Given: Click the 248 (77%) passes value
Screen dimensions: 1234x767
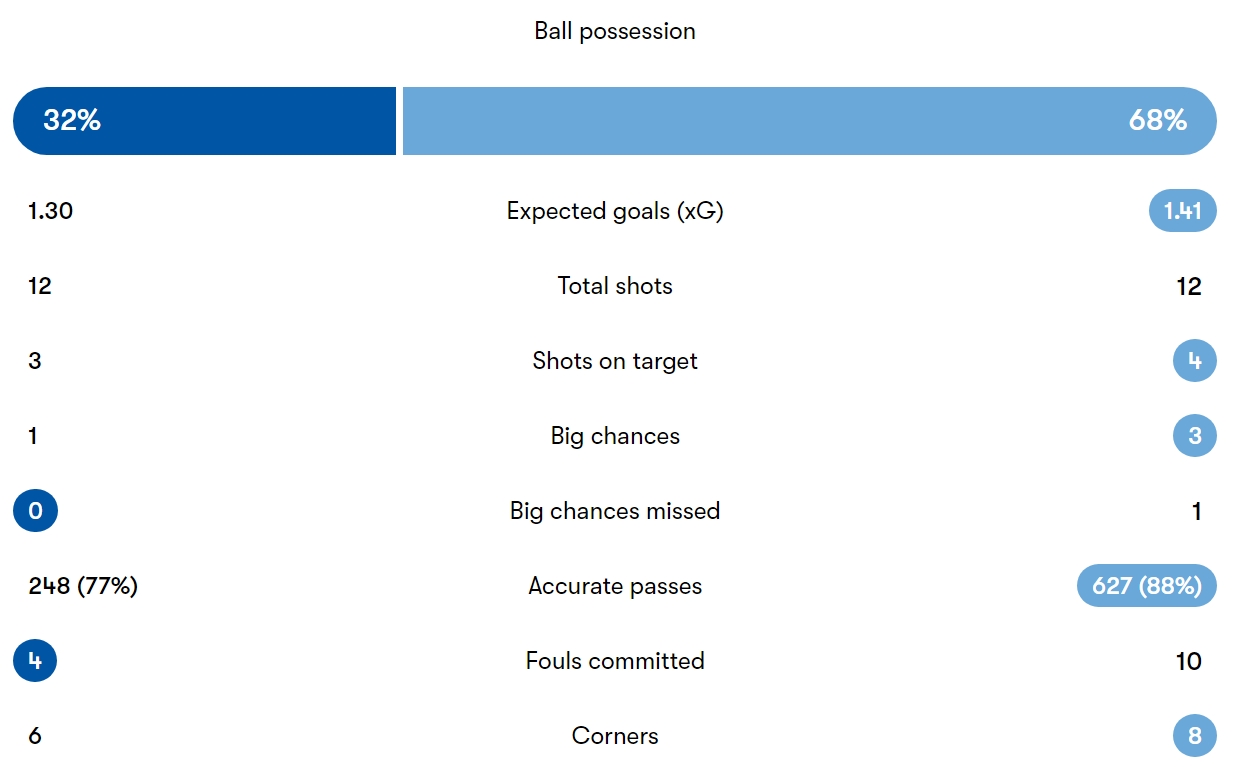Looking at the screenshot, I should [83, 586].
